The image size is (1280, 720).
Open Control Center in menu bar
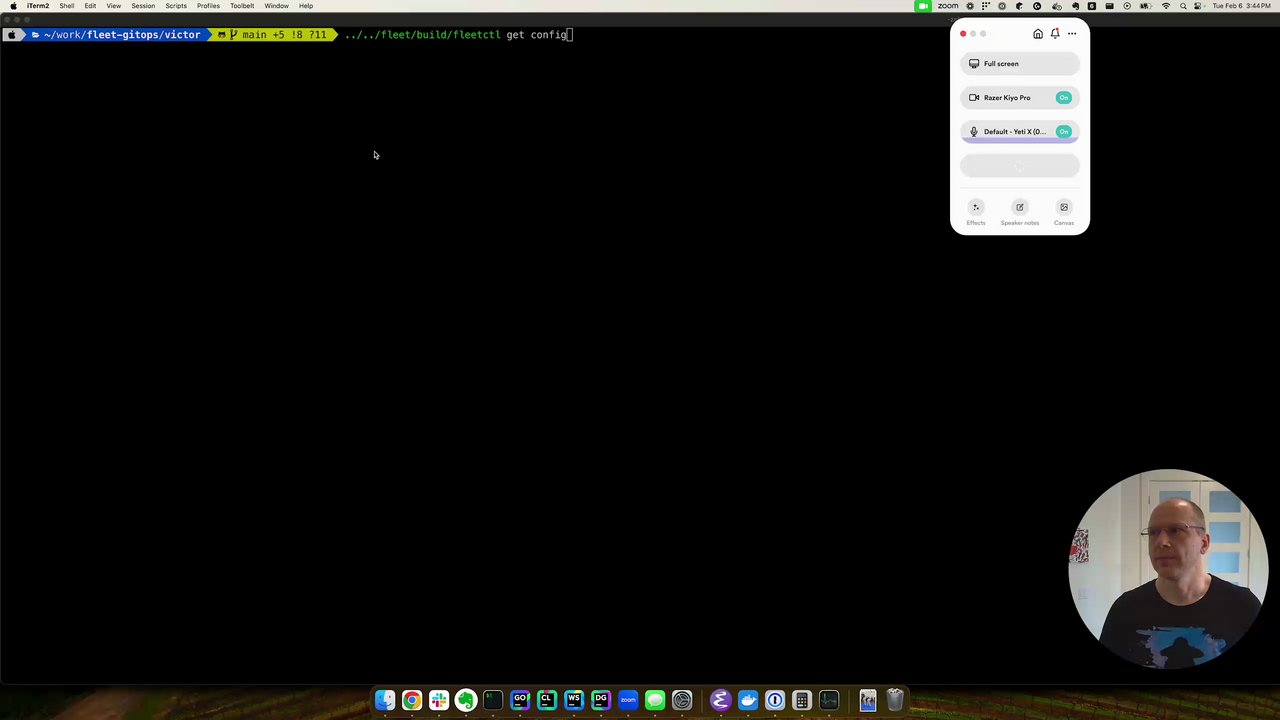coord(1198,6)
